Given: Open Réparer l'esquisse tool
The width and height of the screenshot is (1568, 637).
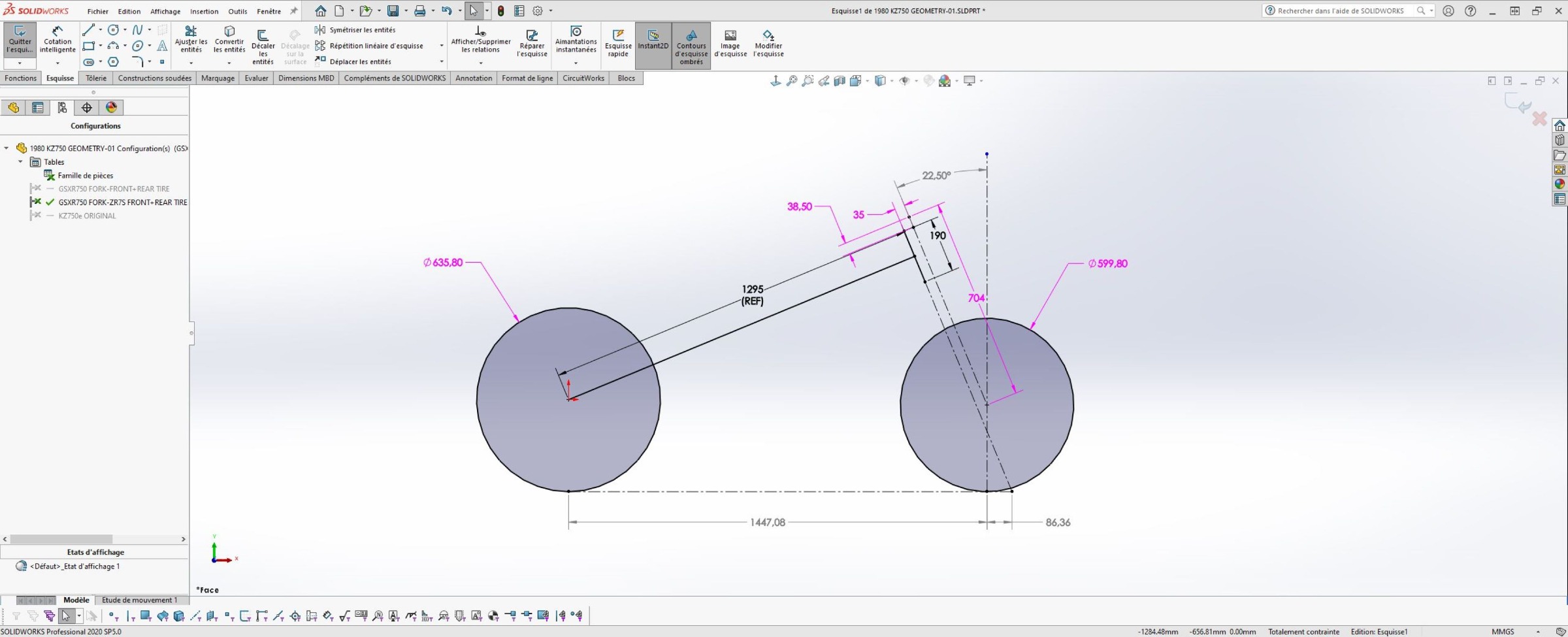Looking at the screenshot, I should [x=532, y=43].
